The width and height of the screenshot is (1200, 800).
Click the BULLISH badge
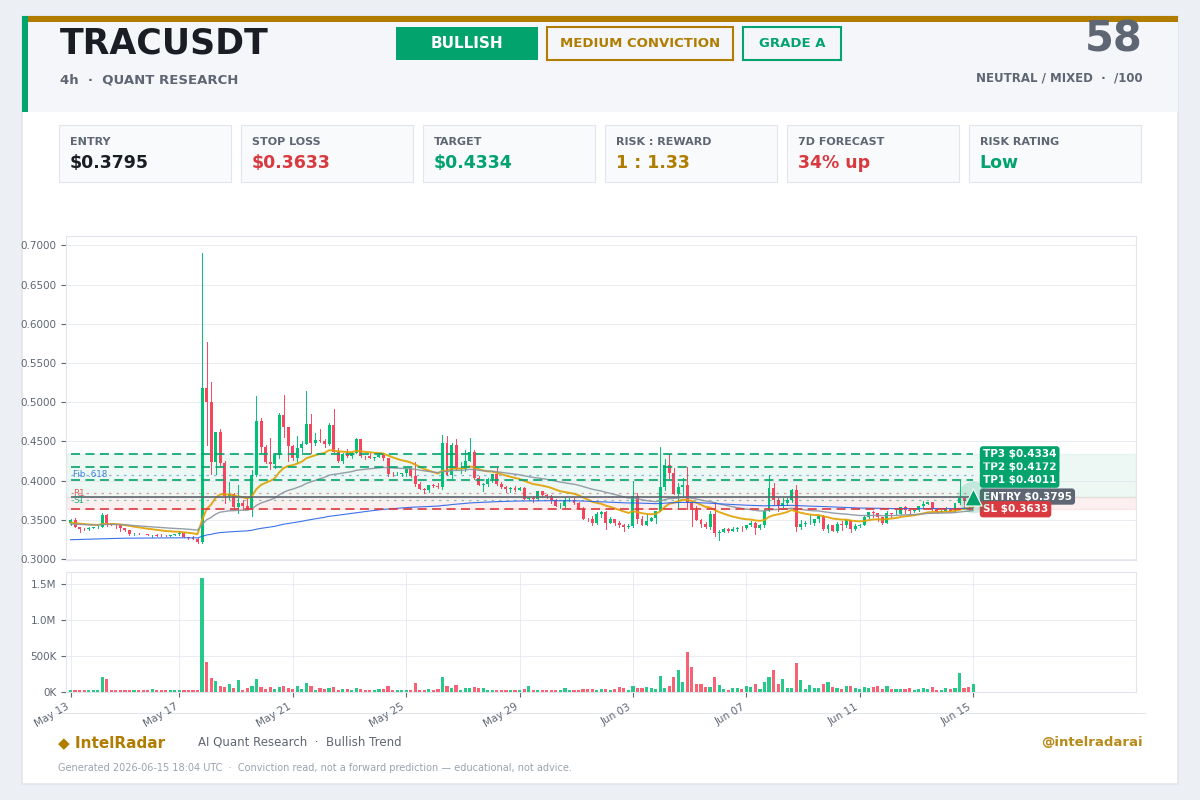(x=467, y=43)
